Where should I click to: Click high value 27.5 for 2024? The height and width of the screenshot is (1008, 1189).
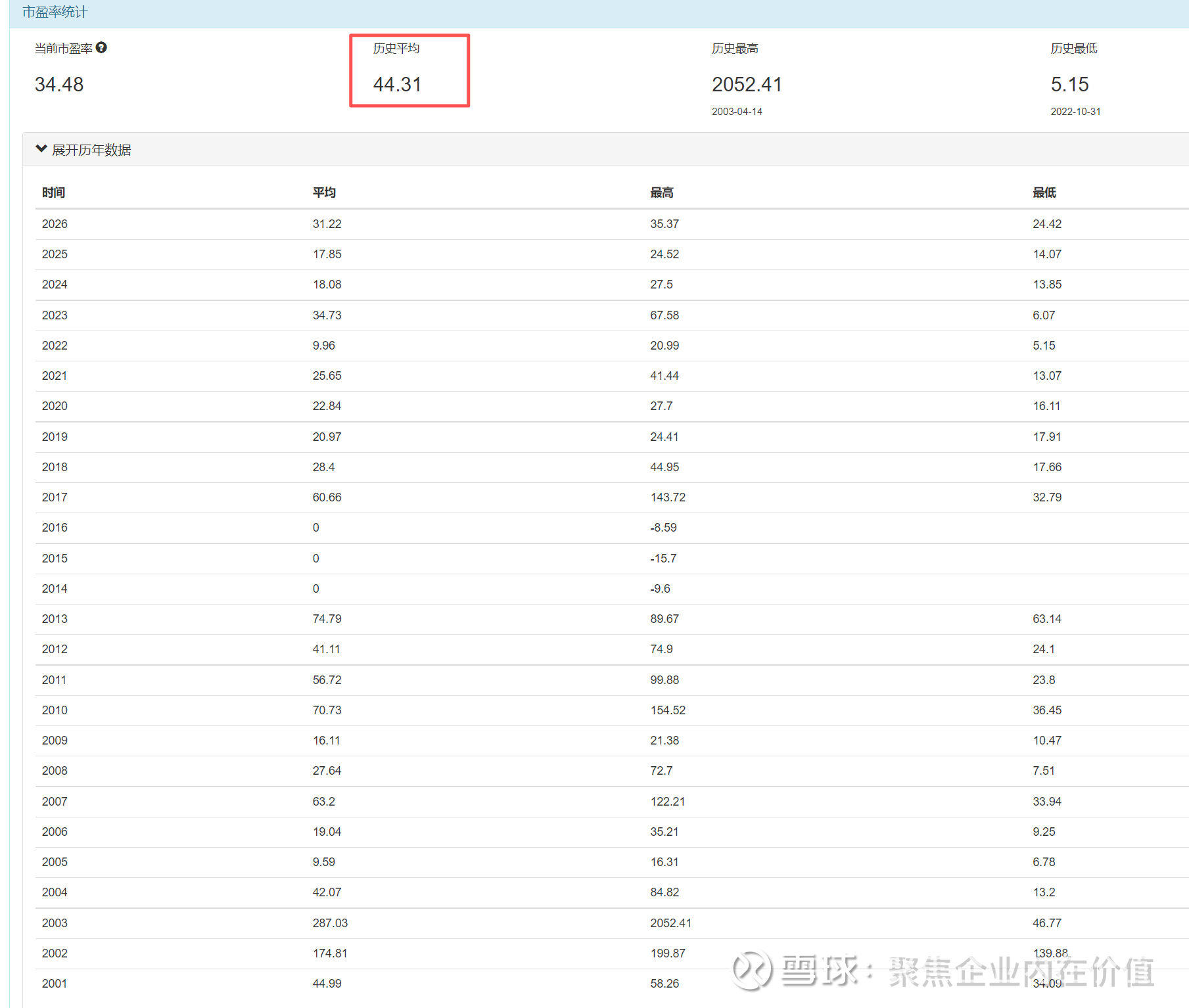pyautogui.click(x=661, y=285)
